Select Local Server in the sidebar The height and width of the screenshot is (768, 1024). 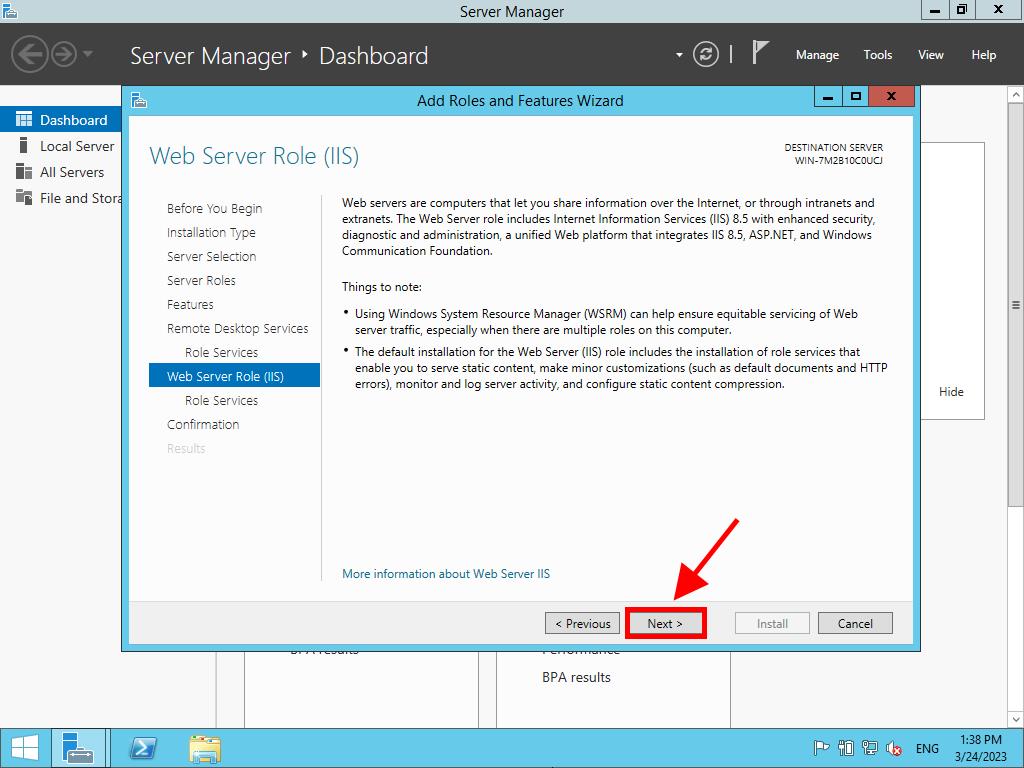pyautogui.click(x=61, y=146)
